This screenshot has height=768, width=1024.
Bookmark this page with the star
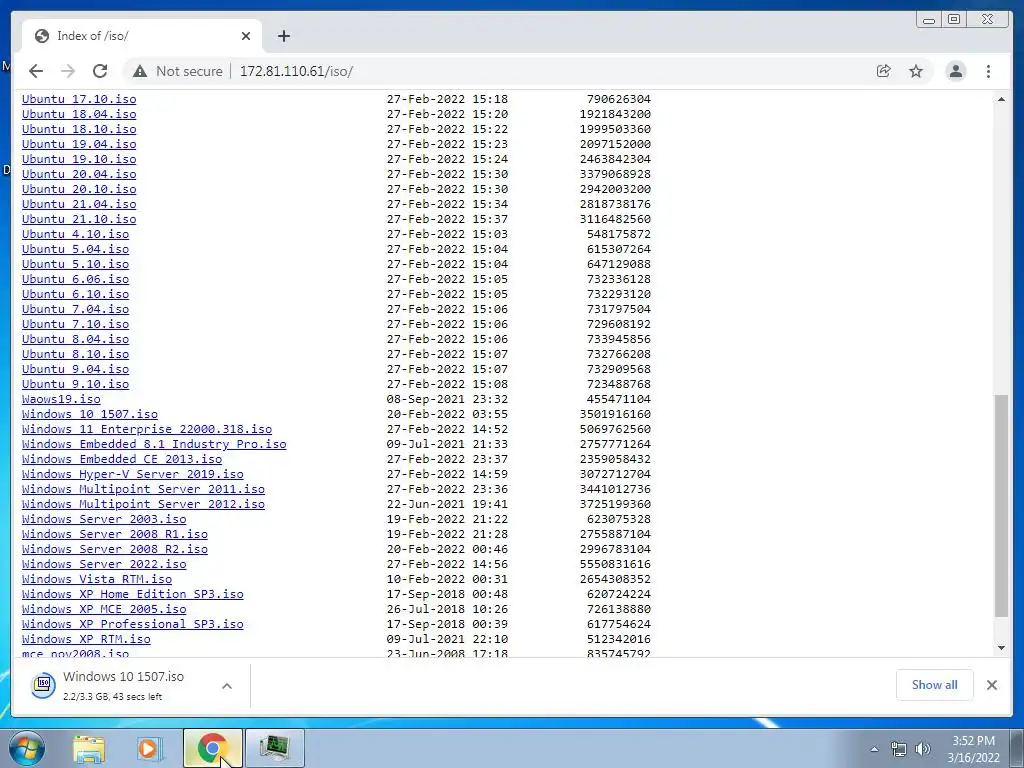click(x=916, y=71)
